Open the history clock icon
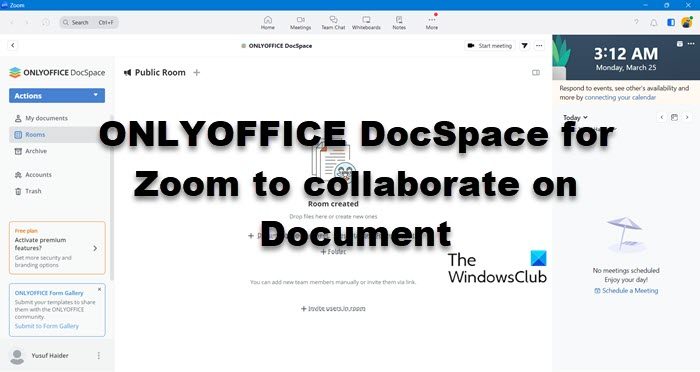This screenshot has width=700, height=372. (46, 22)
